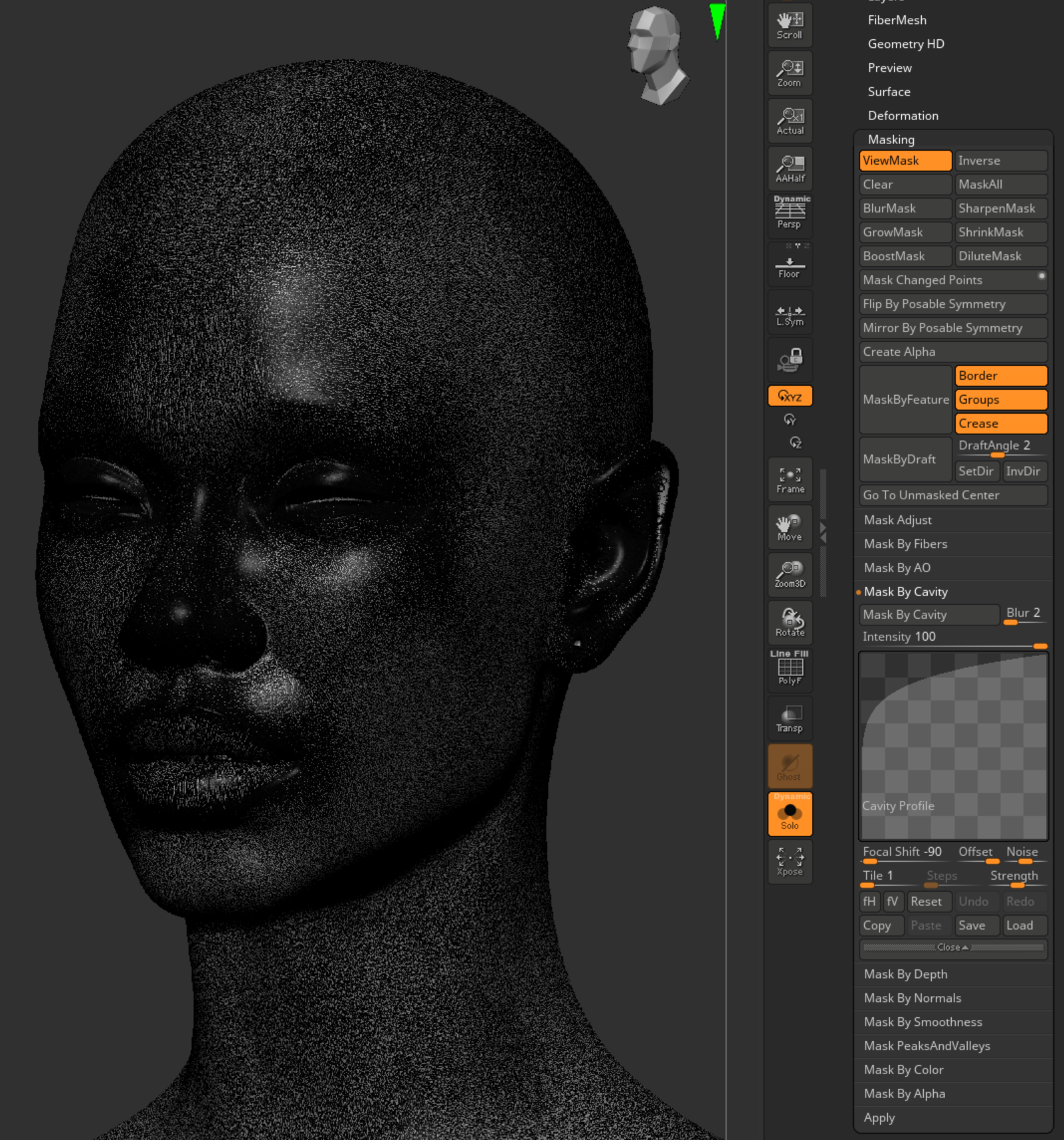The image size is (1064, 1140).
Task: Click the Scroll hand icon
Action: pos(790,25)
